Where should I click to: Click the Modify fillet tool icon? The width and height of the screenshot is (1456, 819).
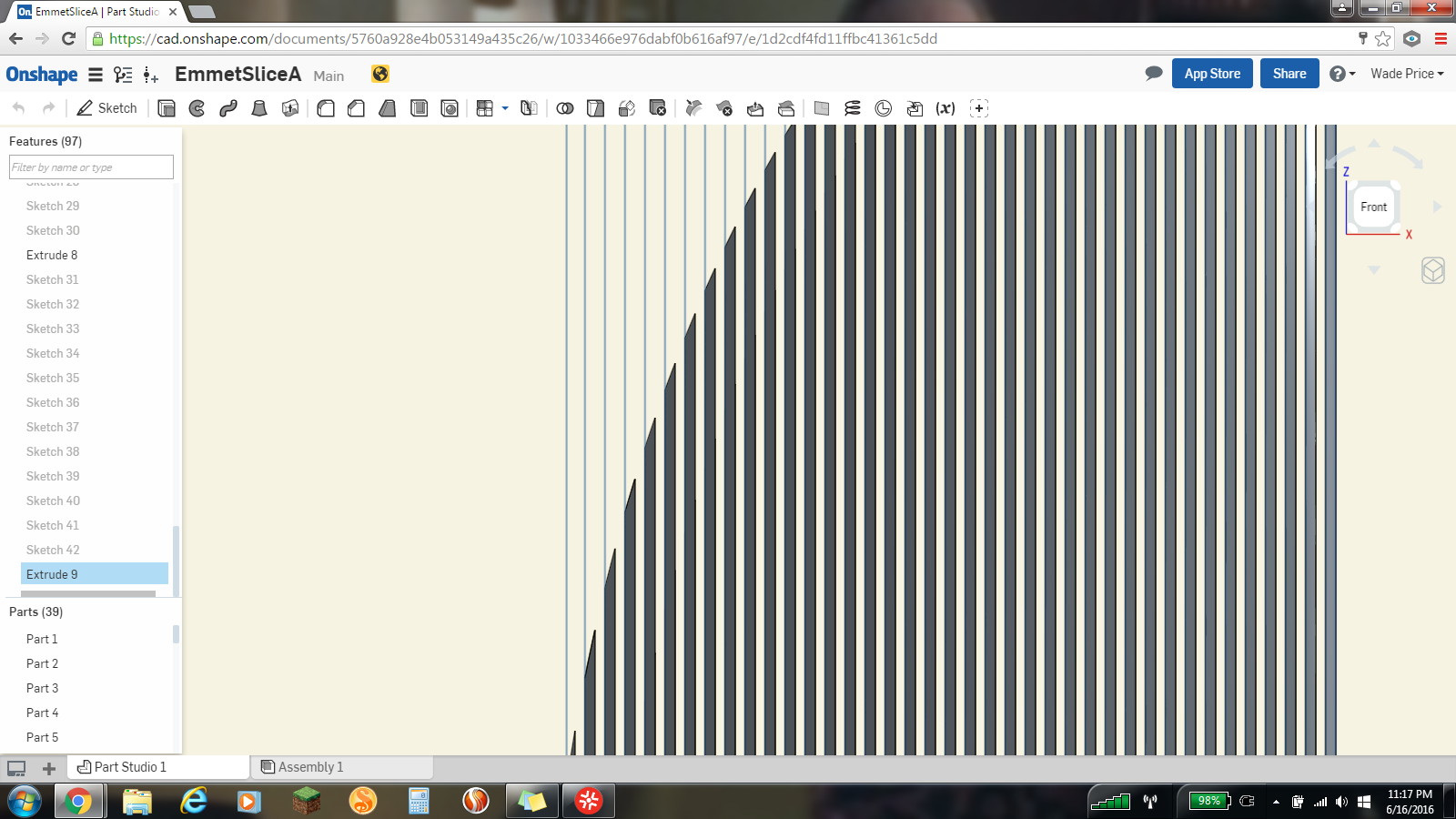tap(693, 108)
